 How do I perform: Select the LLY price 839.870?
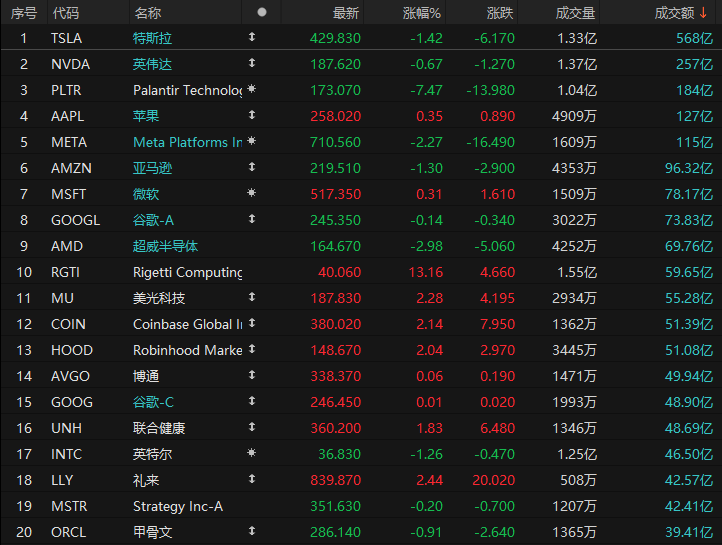(336, 480)
